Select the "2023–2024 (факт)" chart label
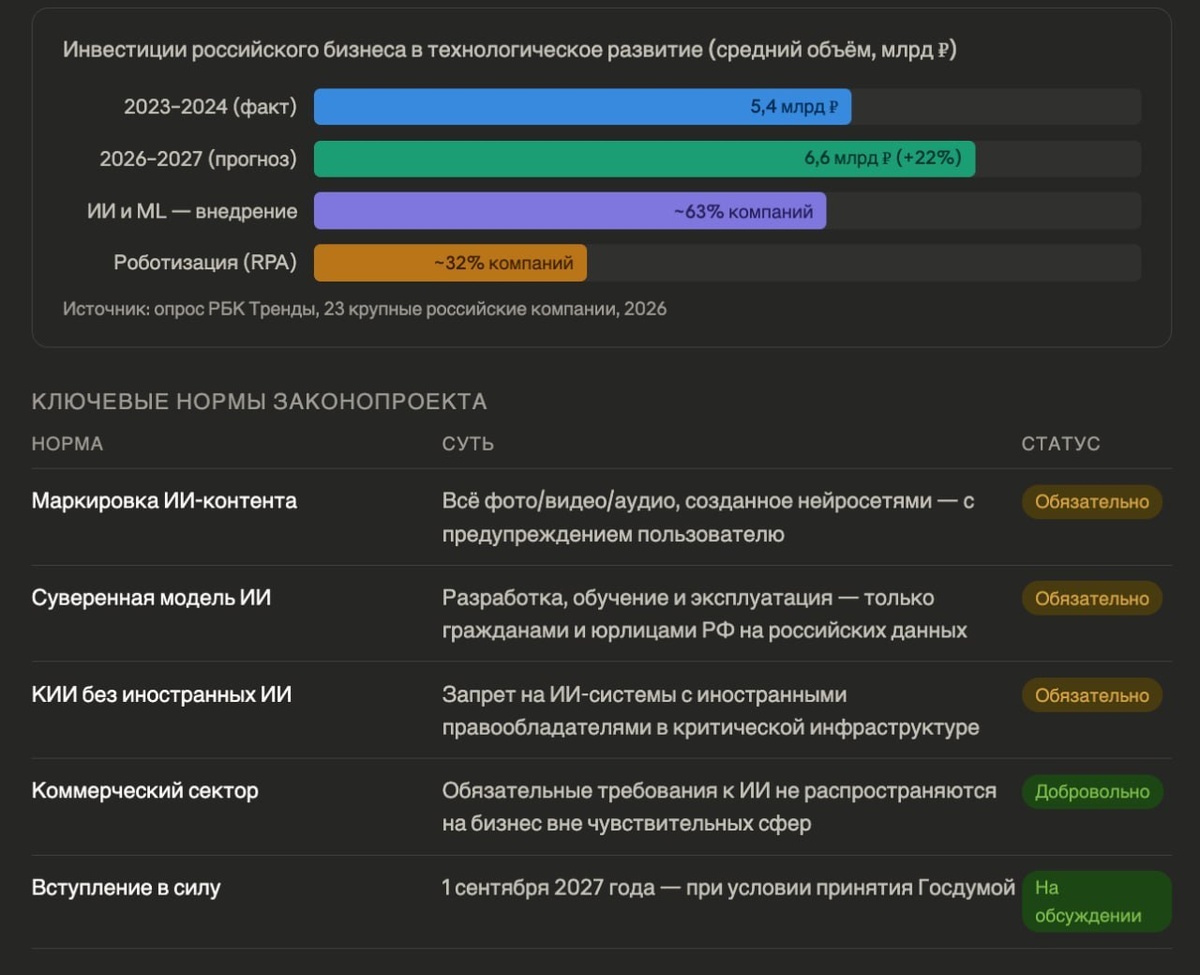Screen dimensions: 1200x975 click(x=210, y=107)
